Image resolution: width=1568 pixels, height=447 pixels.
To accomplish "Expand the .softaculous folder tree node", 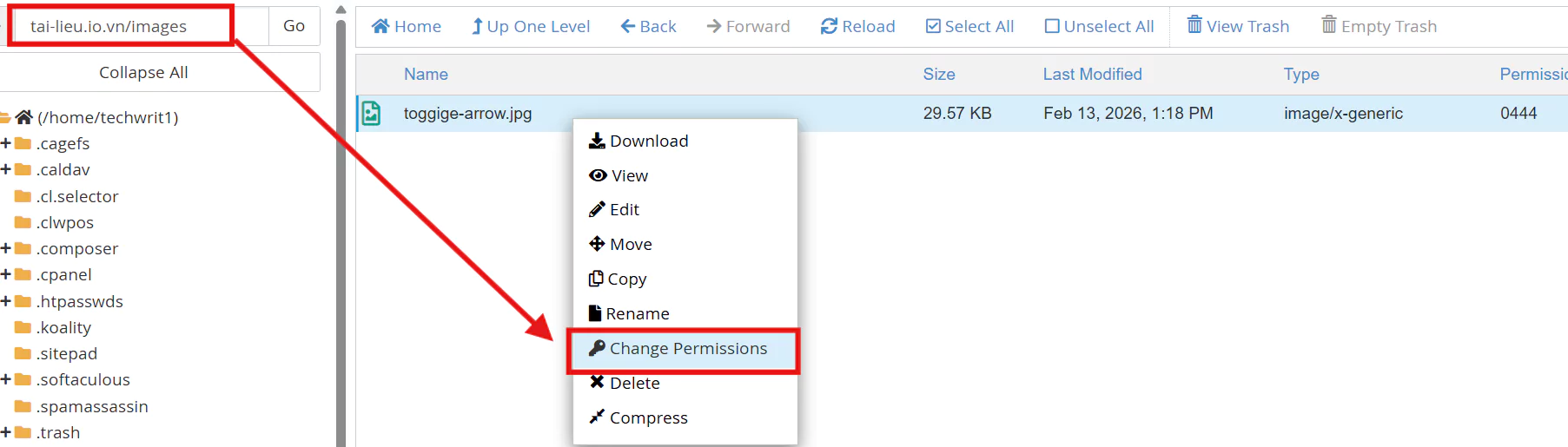I will (x=6, y=379).
